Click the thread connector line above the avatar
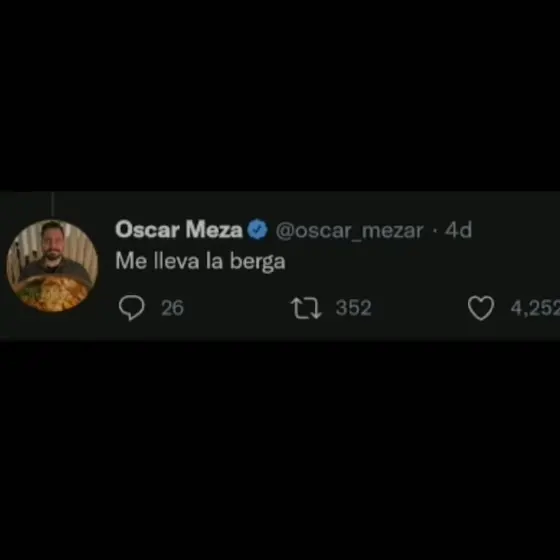Screen dimensions: 560x560 click(52, 204)
